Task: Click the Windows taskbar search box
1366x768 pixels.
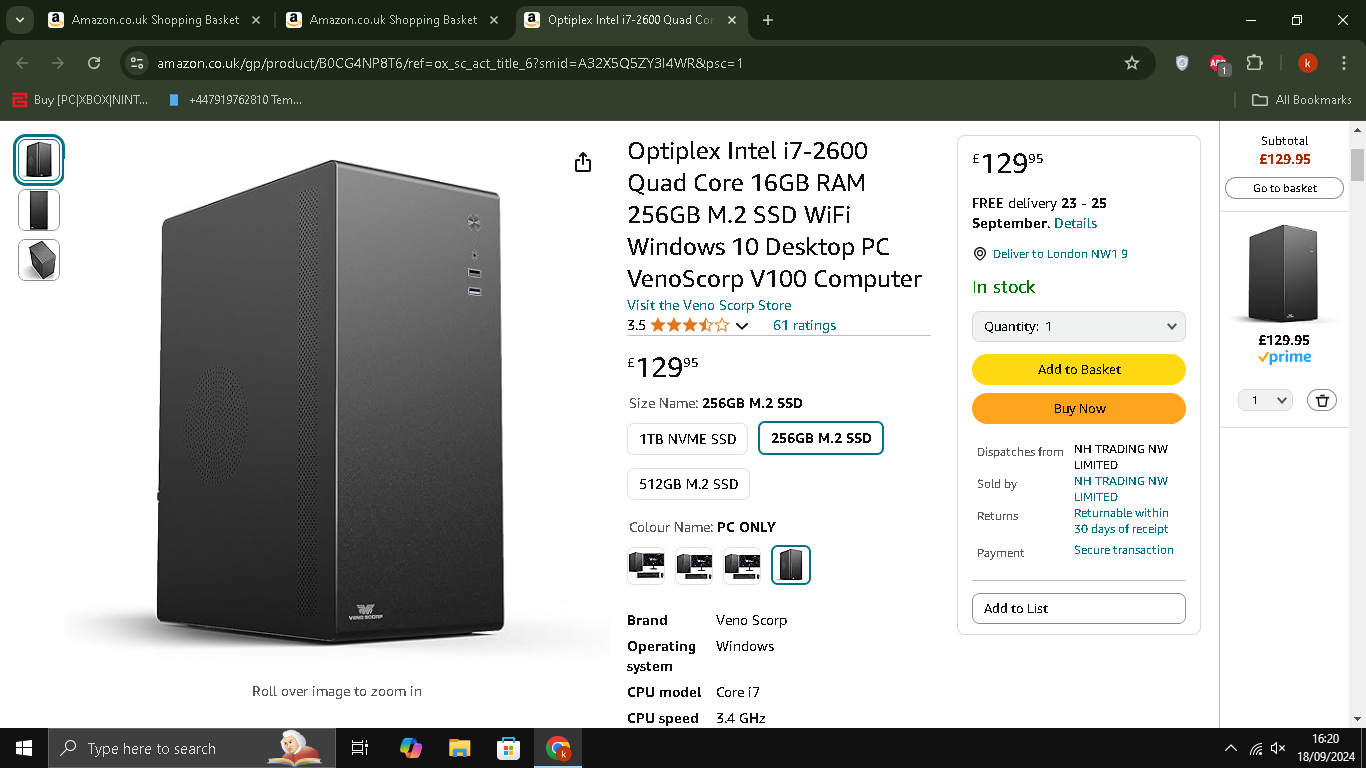Action: 192,748
